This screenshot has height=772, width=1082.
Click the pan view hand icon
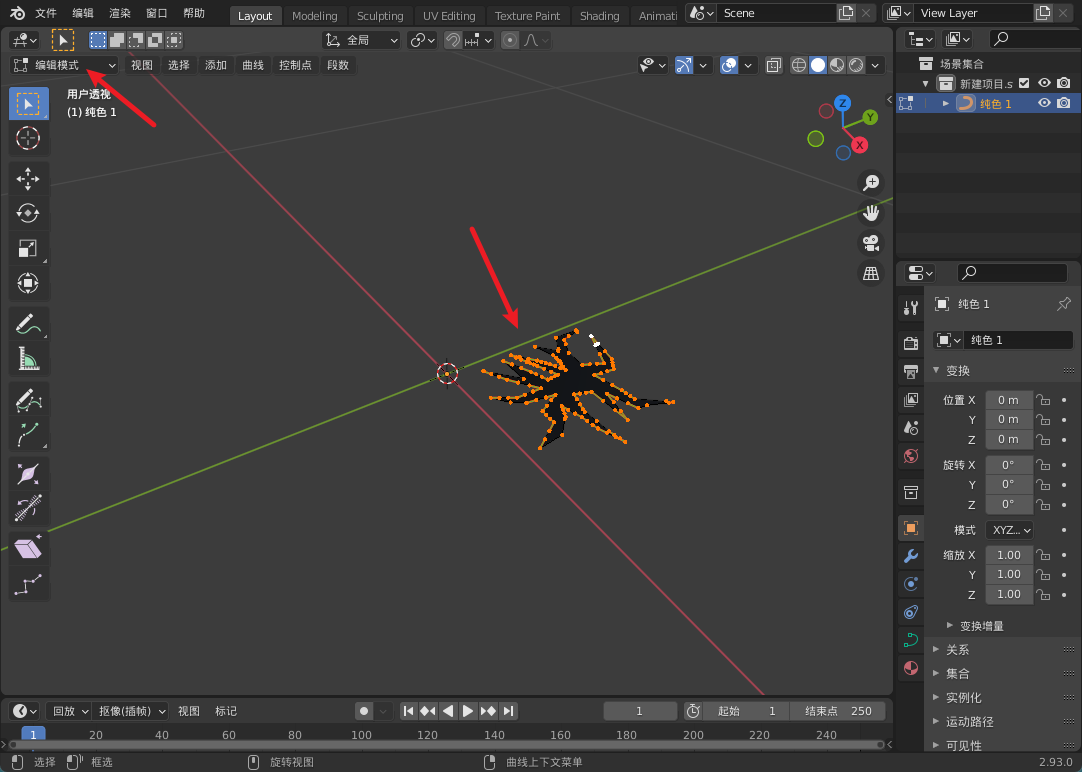coord(871,213)
